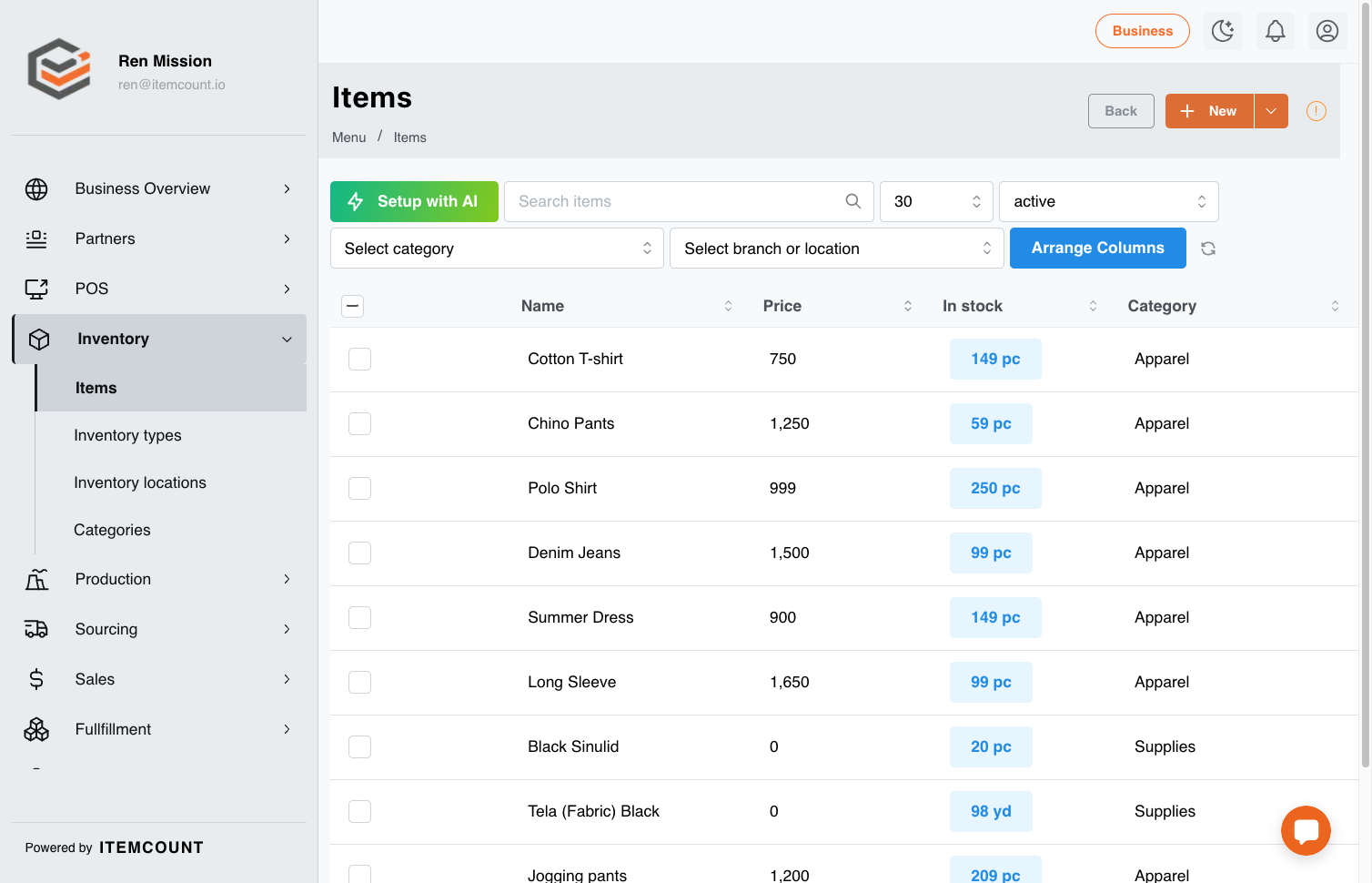Click the ItemCount logo
Viewport: 1372px width, 883px height.
tap(59, 69)
